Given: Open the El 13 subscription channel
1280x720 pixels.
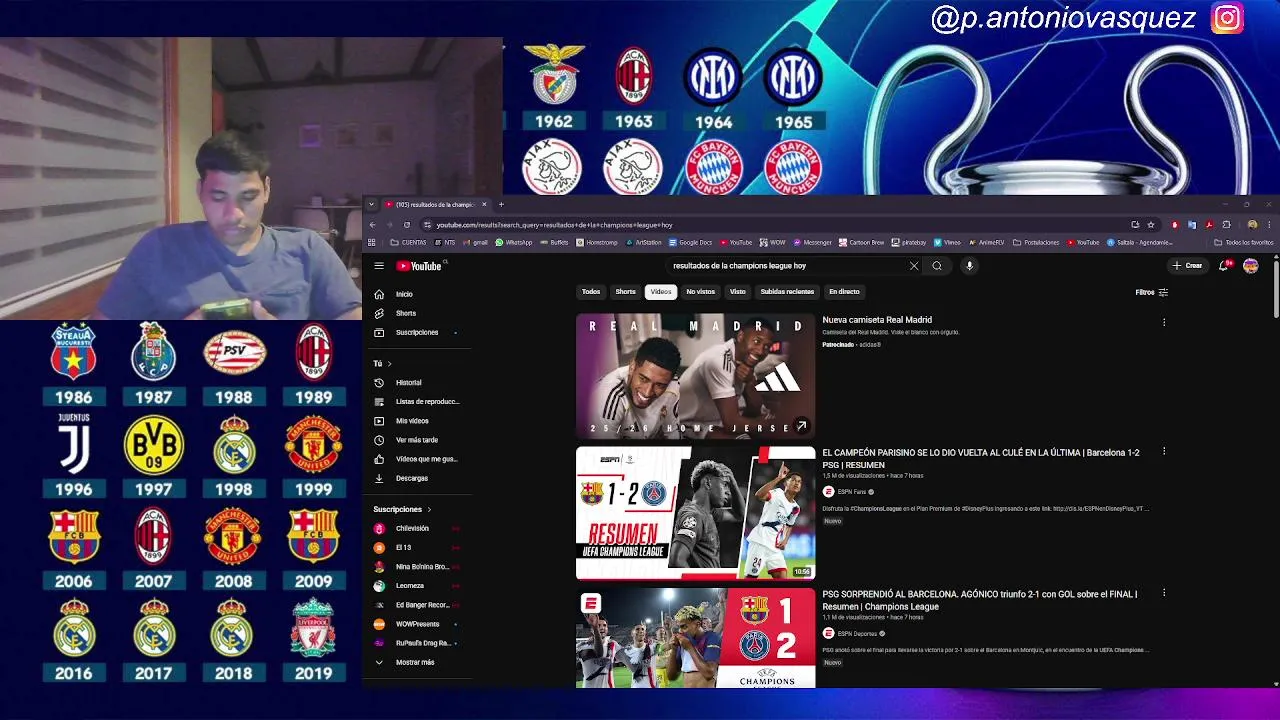Looking at the screenshot, I should pyautogui.click(x=403, y=547).
